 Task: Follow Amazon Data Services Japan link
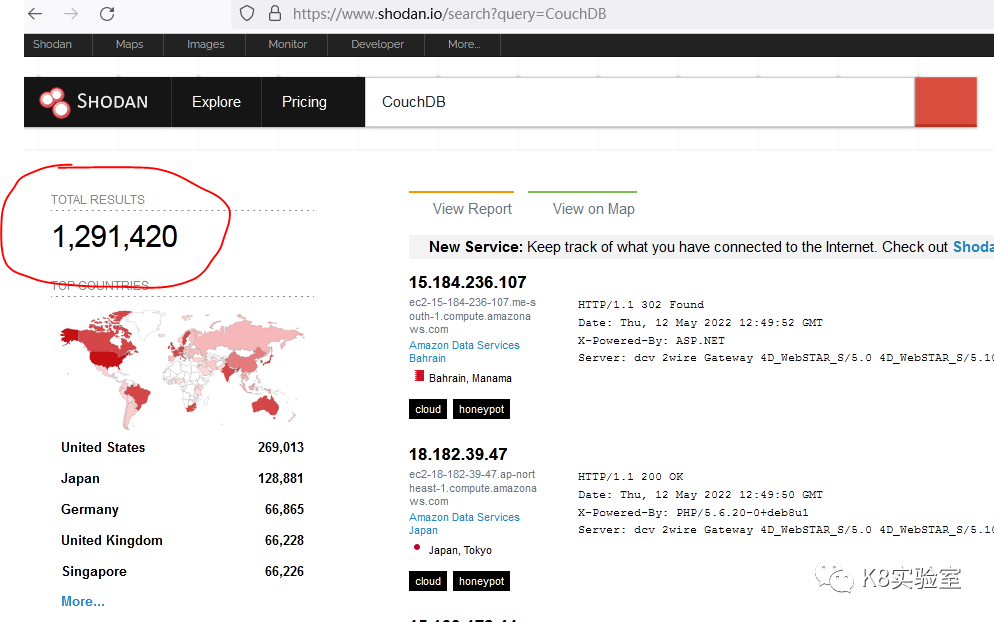click(x=464, y=523)
